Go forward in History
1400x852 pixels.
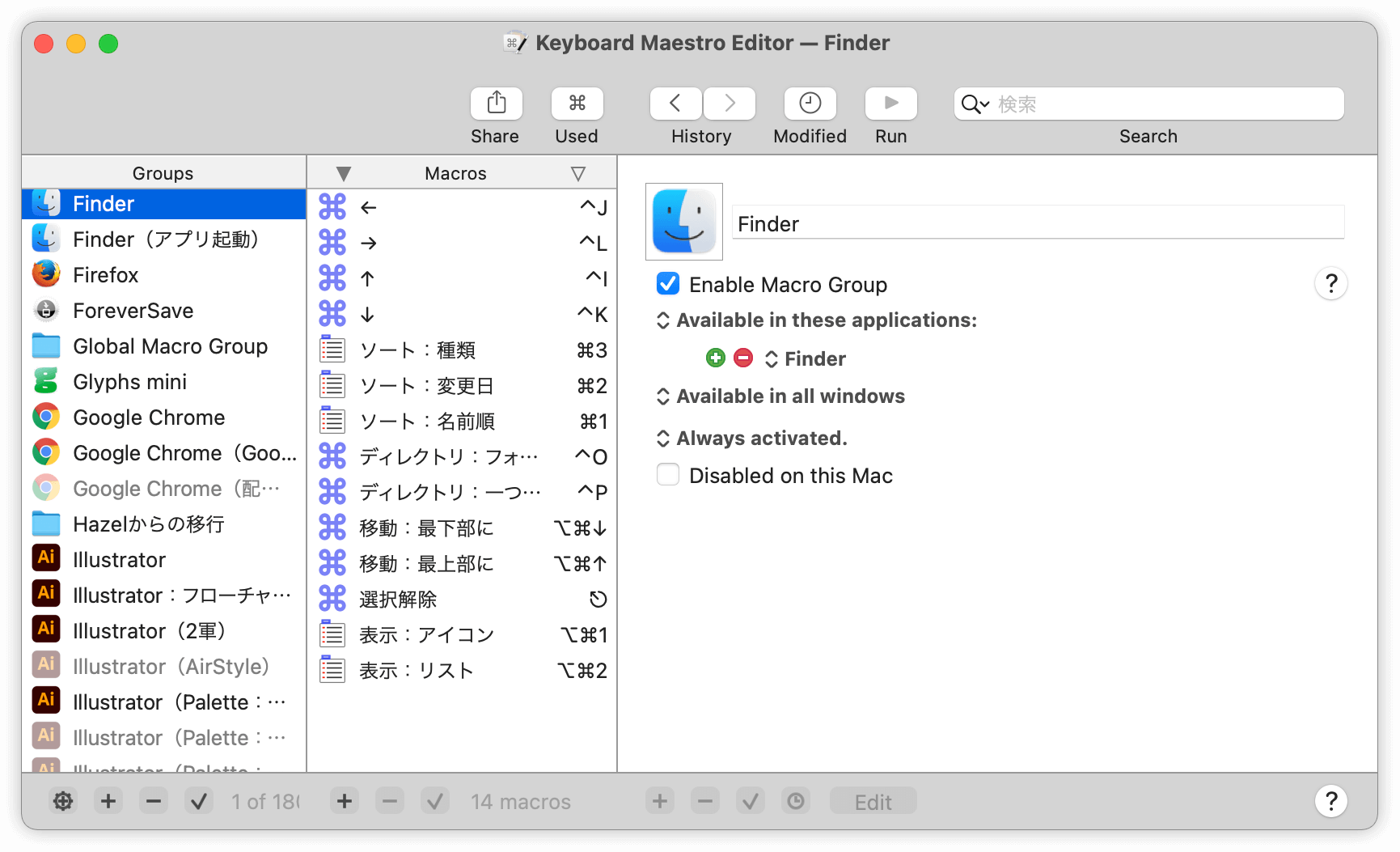click(x=730, y=104)
